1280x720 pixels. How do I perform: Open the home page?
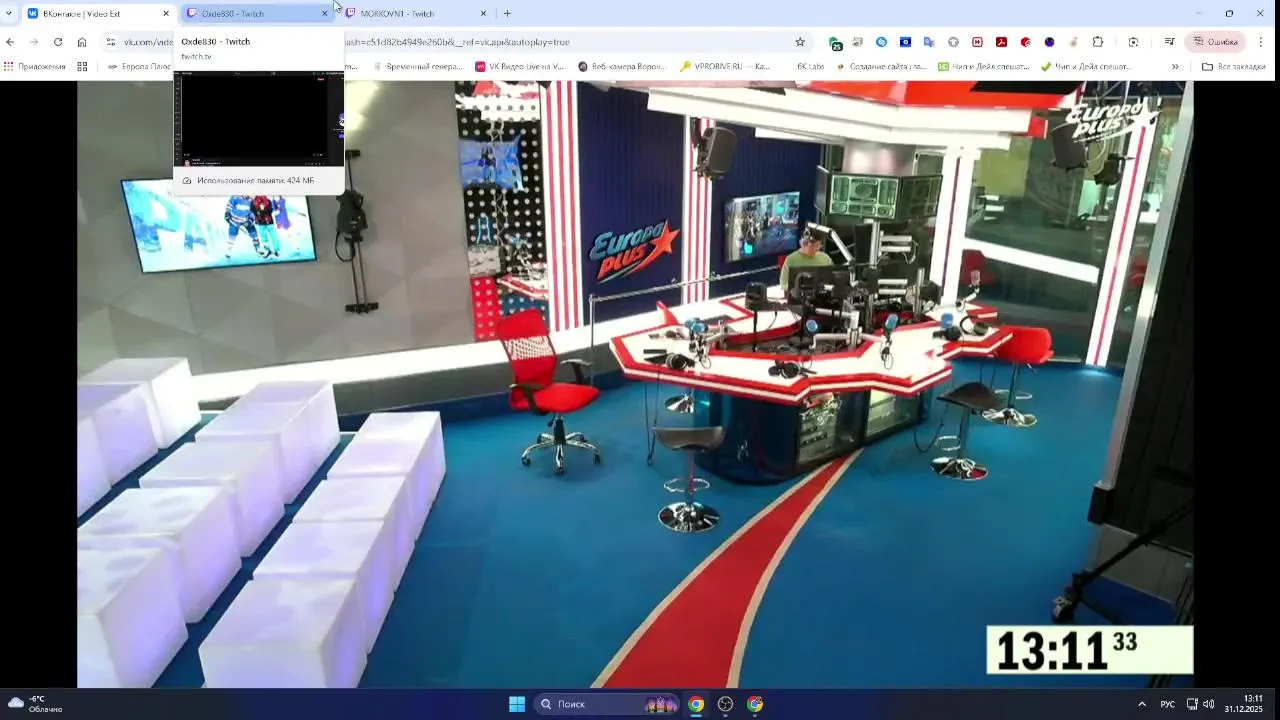point(82,42)
